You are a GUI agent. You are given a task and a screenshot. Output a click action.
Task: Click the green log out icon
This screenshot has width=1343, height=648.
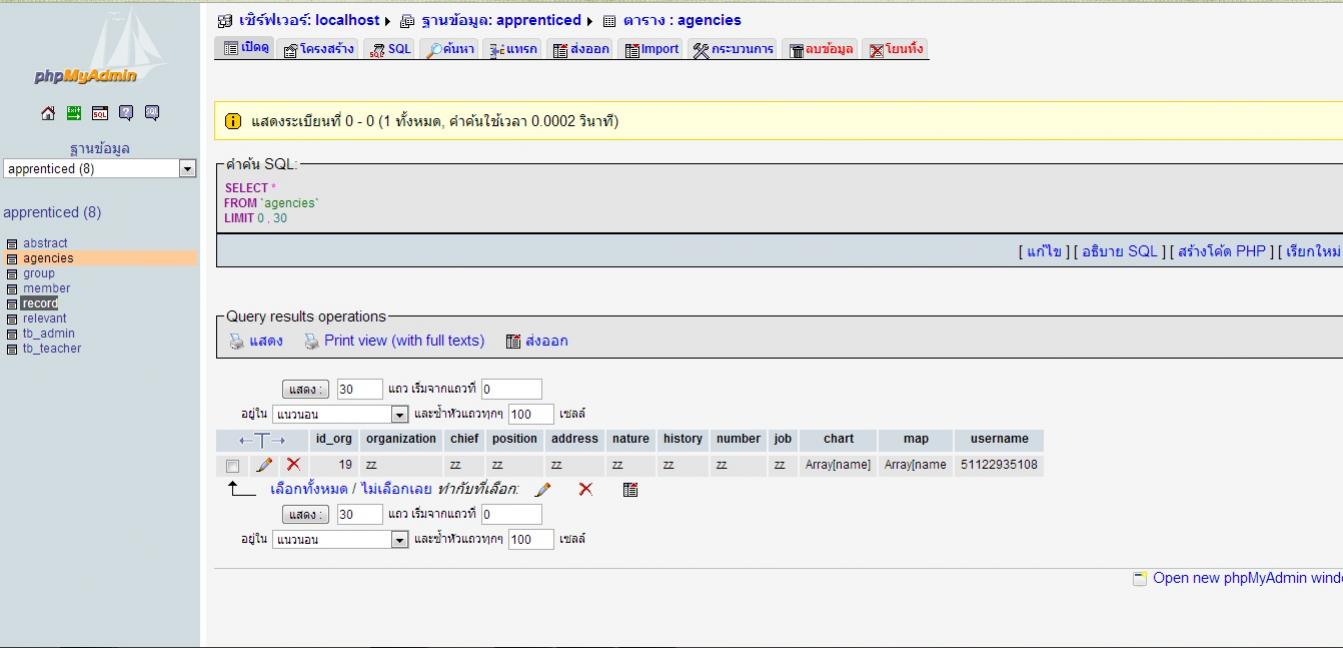pos(73,114)
